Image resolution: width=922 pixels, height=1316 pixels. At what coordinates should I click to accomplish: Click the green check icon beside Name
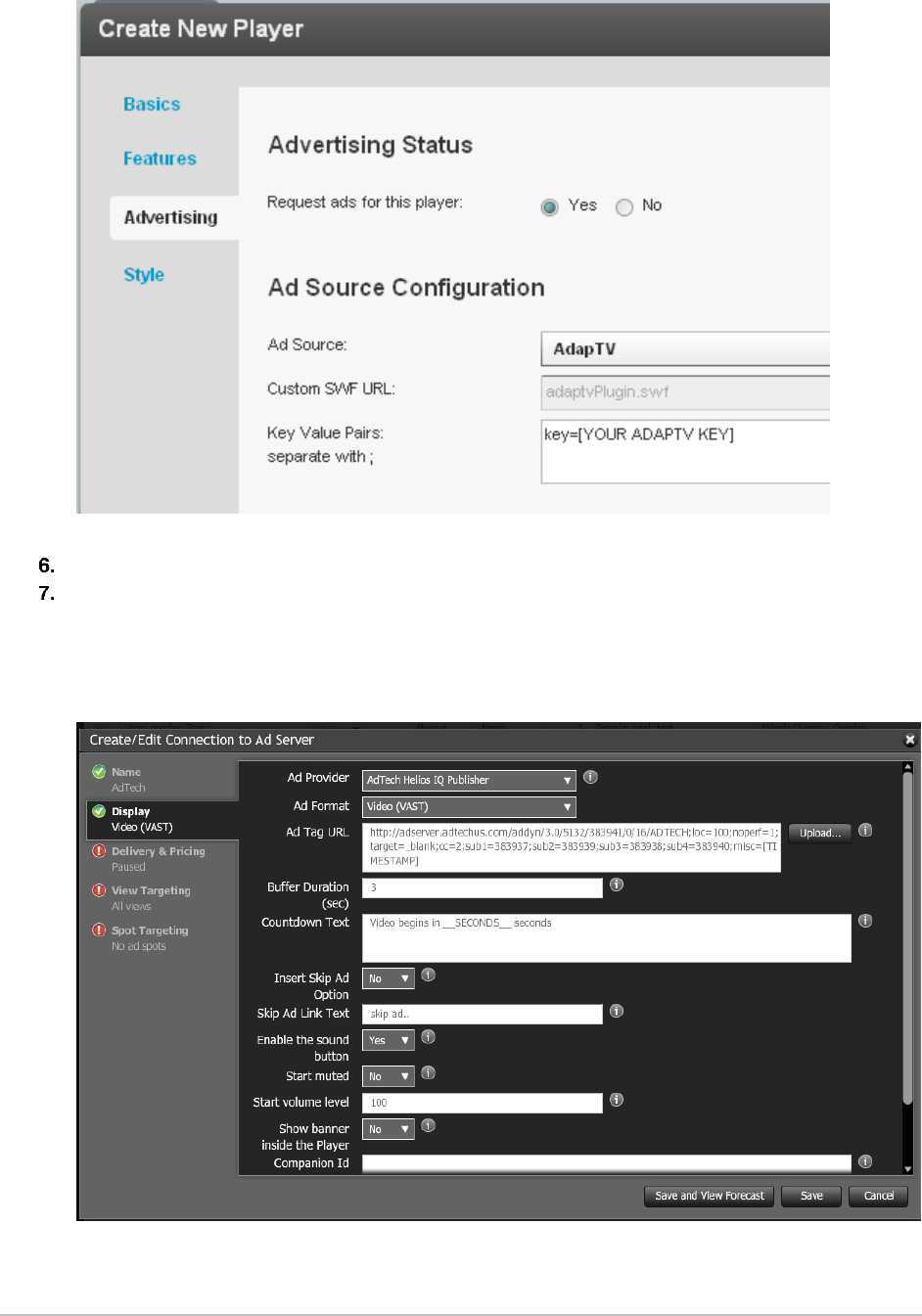click(x=99, y=772)
